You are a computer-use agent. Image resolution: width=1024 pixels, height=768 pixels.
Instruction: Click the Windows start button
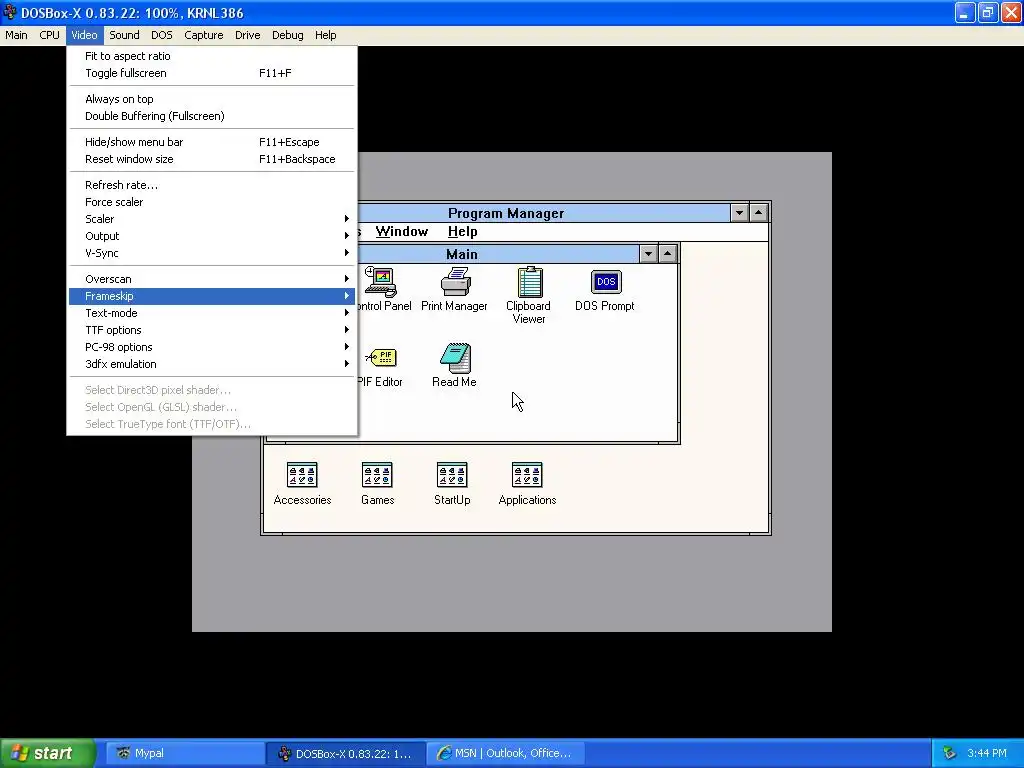[48, 753]
